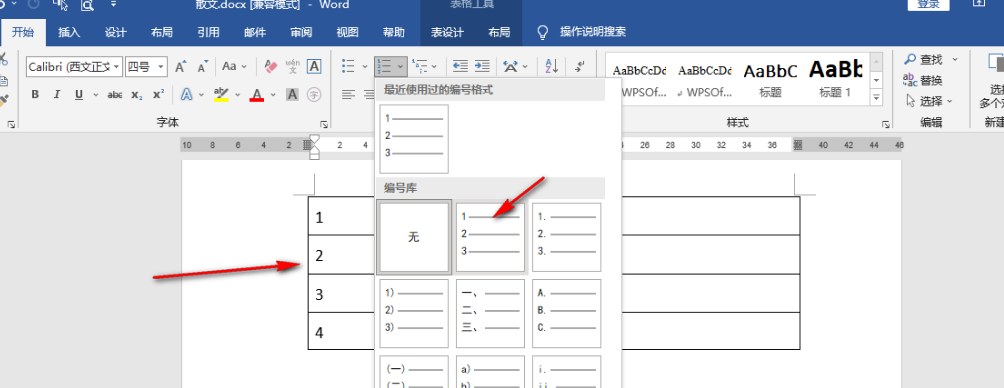Image resolution: width=1004 pixels, height=388 pixels.
Task: Switch to the 开始 tab
Action: coord(23,33)
